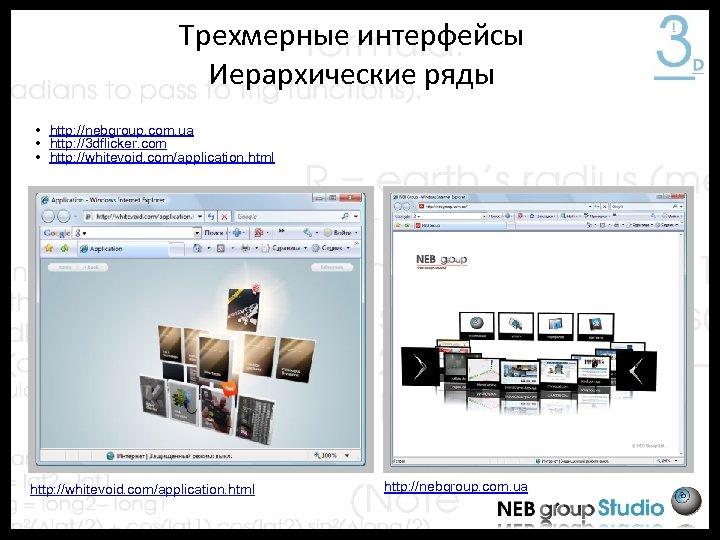Click Favorites star icon in the Application browser
The height and width of the screenshot is (540, 720).
click(49, 248)
